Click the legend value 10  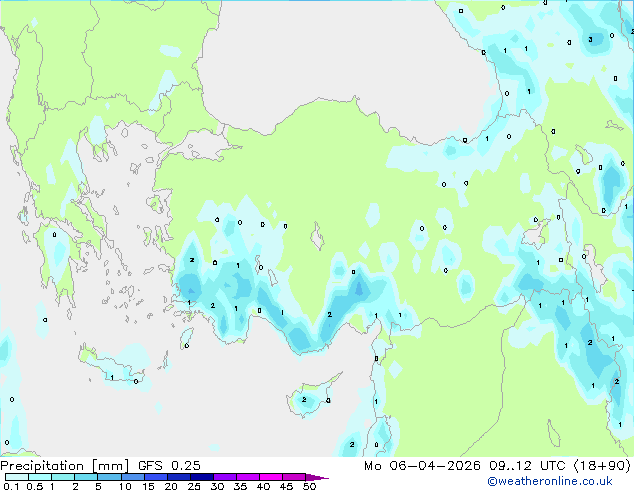tap(125, 486)
